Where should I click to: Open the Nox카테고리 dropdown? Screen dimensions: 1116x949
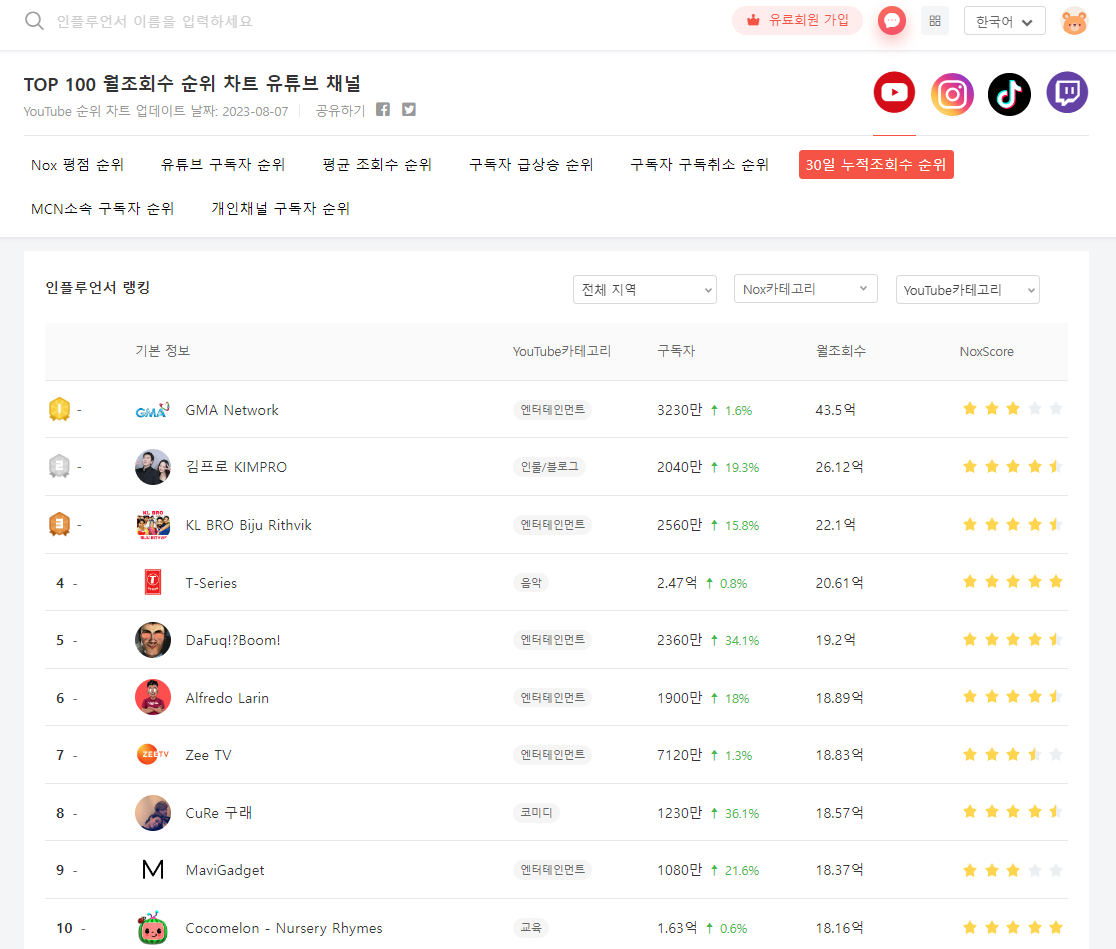tap(805, 288)
